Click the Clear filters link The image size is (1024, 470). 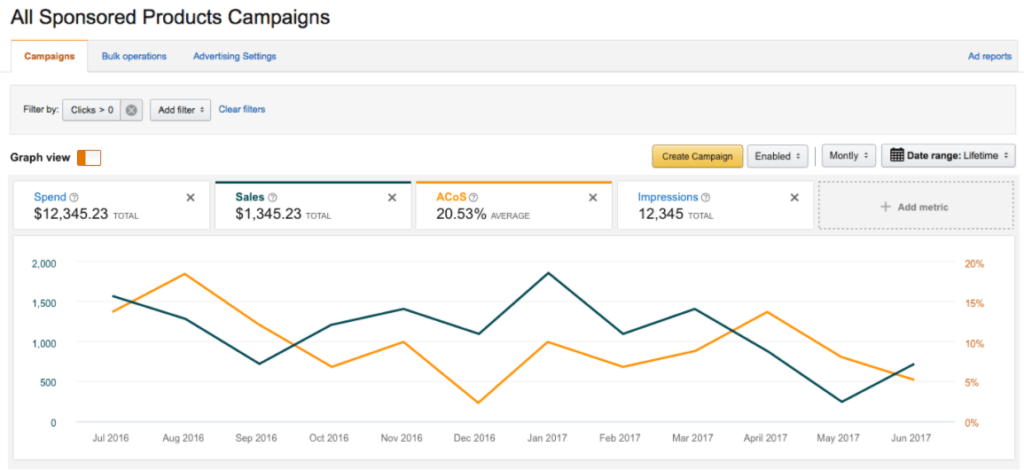(x=242, y=109)
